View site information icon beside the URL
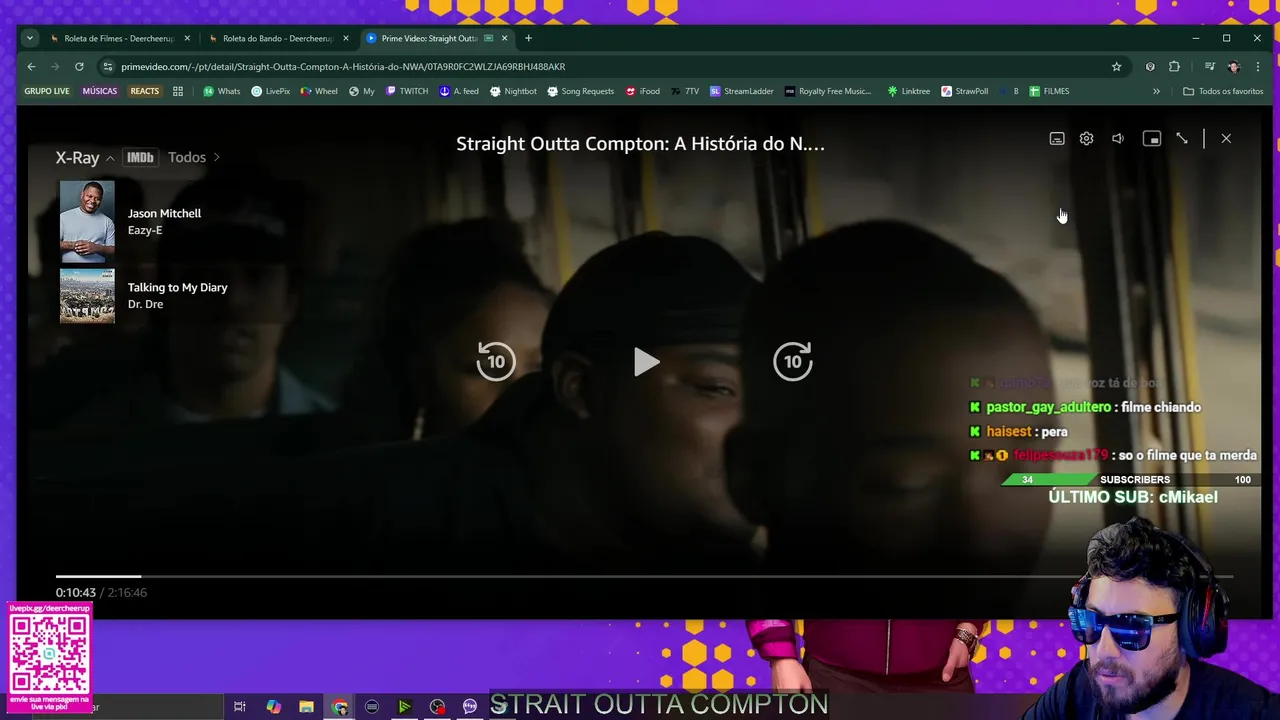This screenshot has width=1280, height=720. click(x=107, y=66)
